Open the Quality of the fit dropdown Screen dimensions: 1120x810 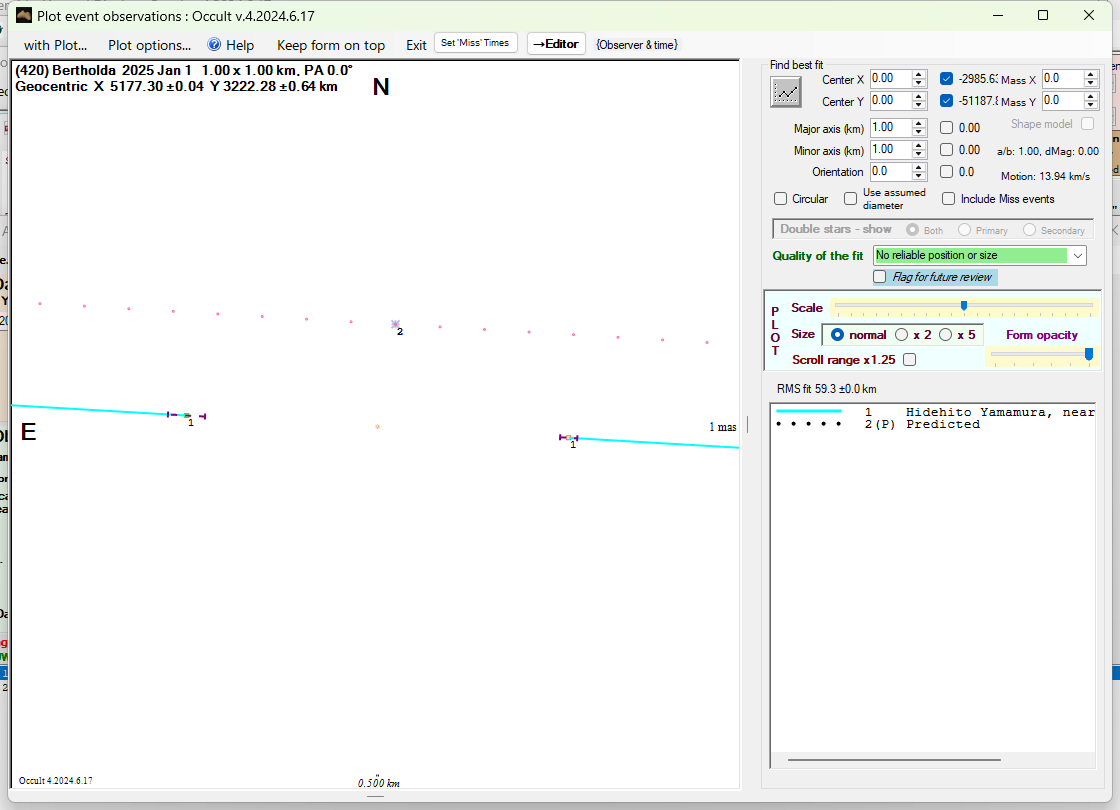point(1077,256)
